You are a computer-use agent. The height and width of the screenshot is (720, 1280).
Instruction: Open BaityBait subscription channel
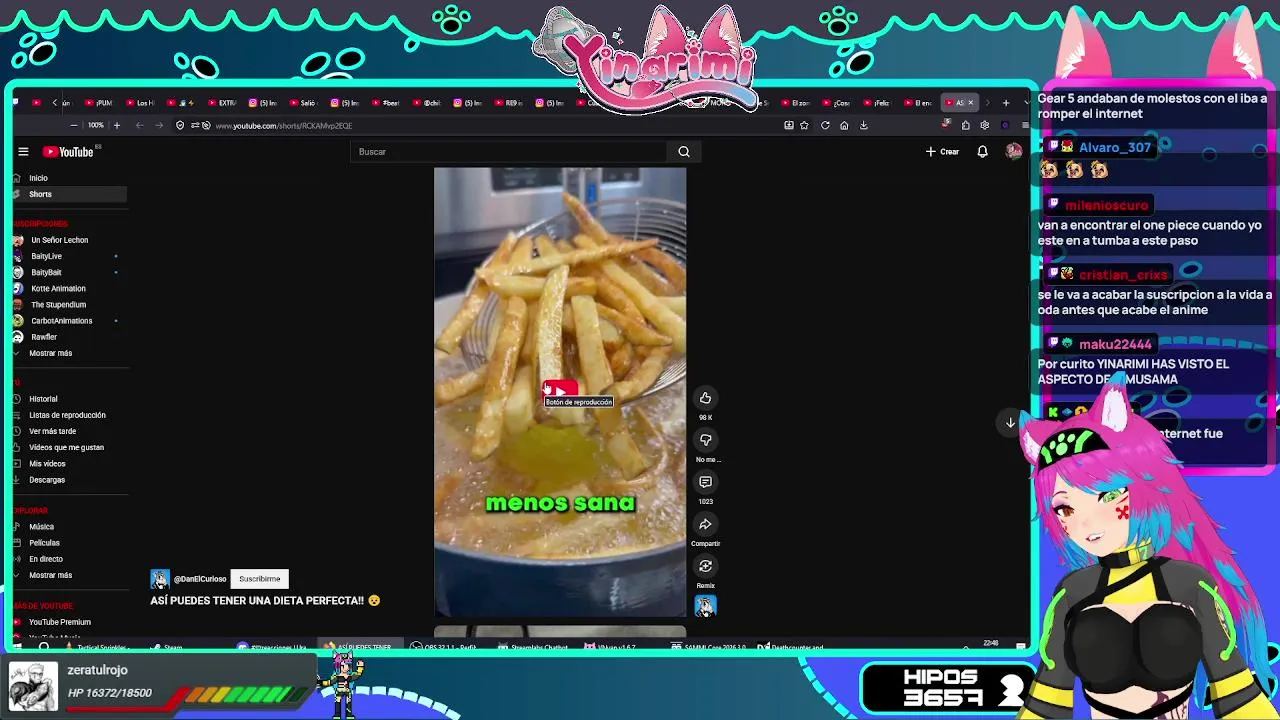(x=46, y=272)
